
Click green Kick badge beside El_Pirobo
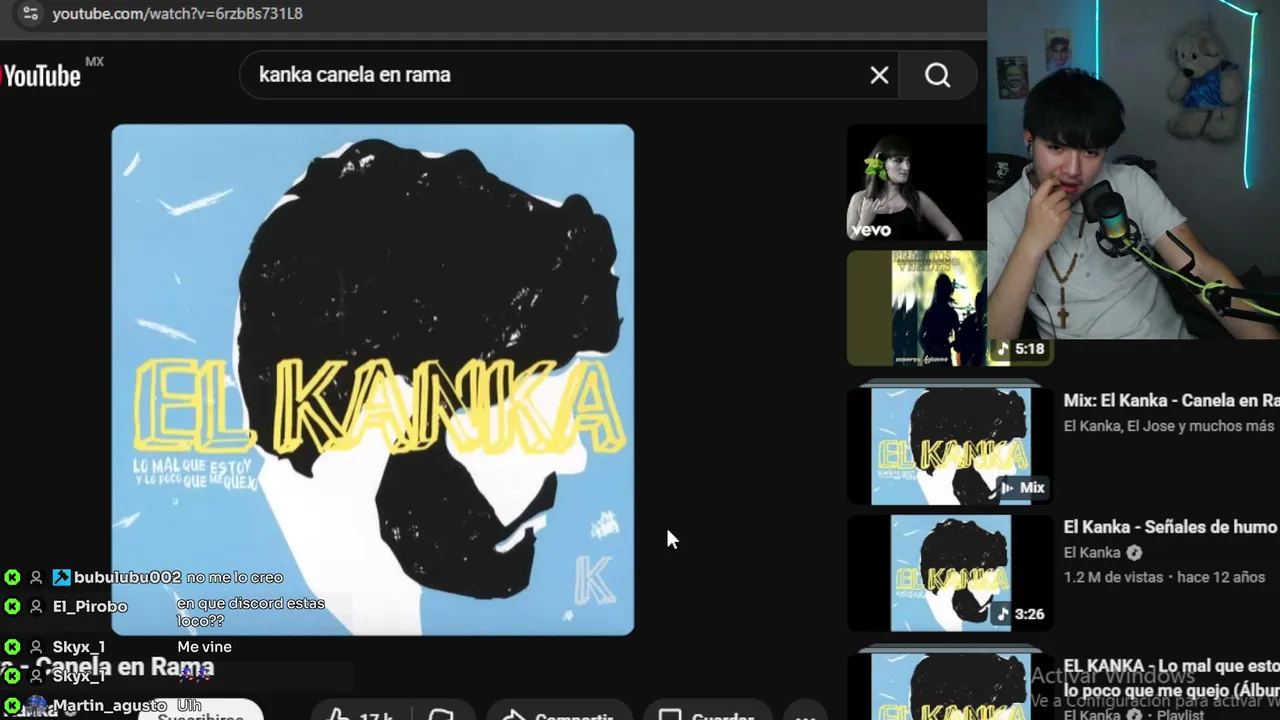click(x=12, y=606)
